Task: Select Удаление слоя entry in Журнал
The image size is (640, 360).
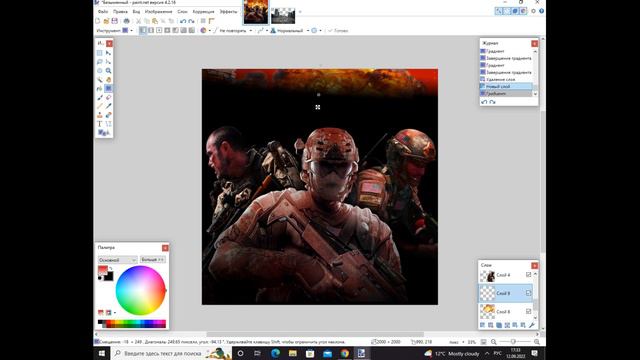Action: click(x=506, y=79)
